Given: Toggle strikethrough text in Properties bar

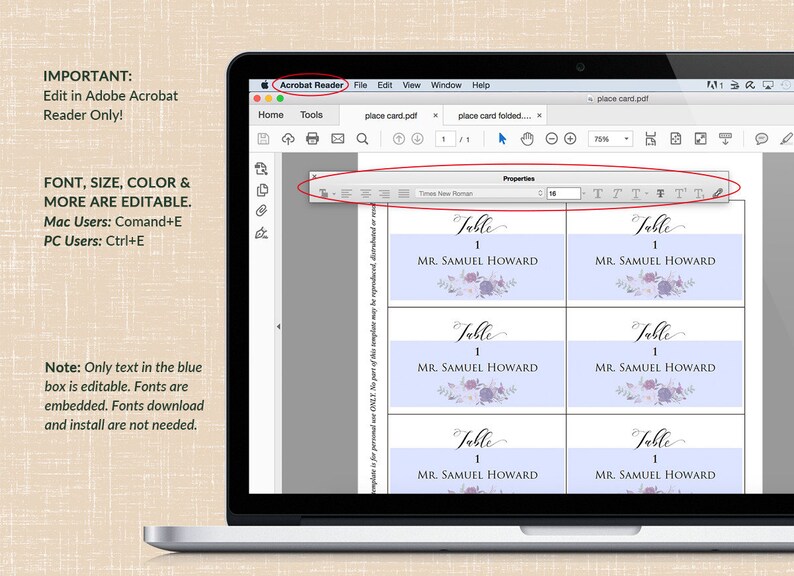Looking at the screenshot, I should pyautogui.click(x=660, y=193).
